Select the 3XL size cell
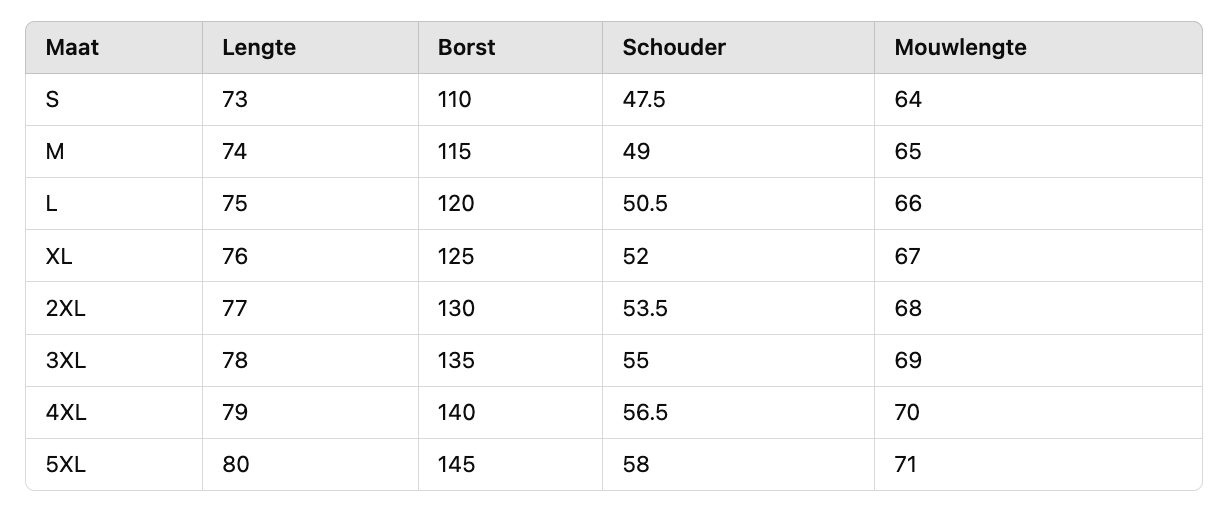 click(66, 360)
